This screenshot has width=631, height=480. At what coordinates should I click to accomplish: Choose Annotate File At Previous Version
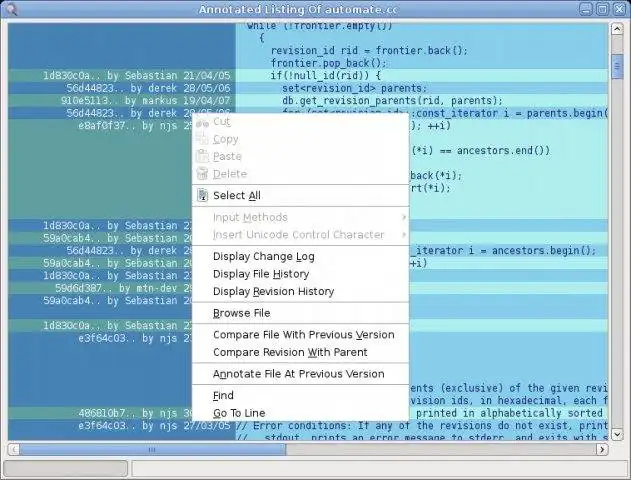coord(300,374)
